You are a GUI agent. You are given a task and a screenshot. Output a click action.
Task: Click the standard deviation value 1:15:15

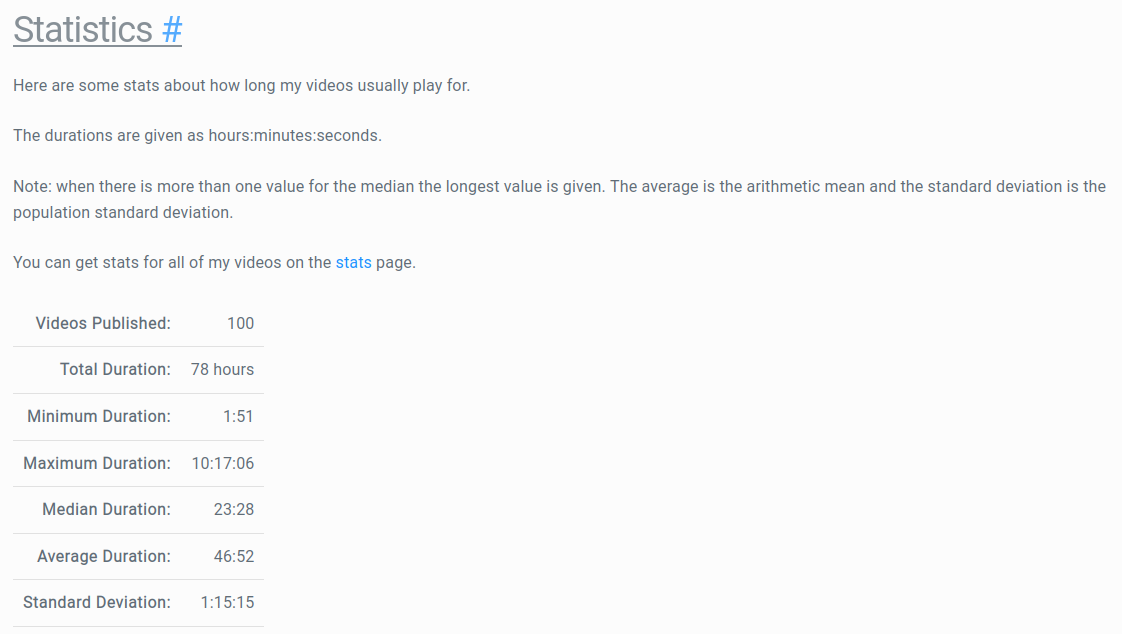[x=228, y=603]
